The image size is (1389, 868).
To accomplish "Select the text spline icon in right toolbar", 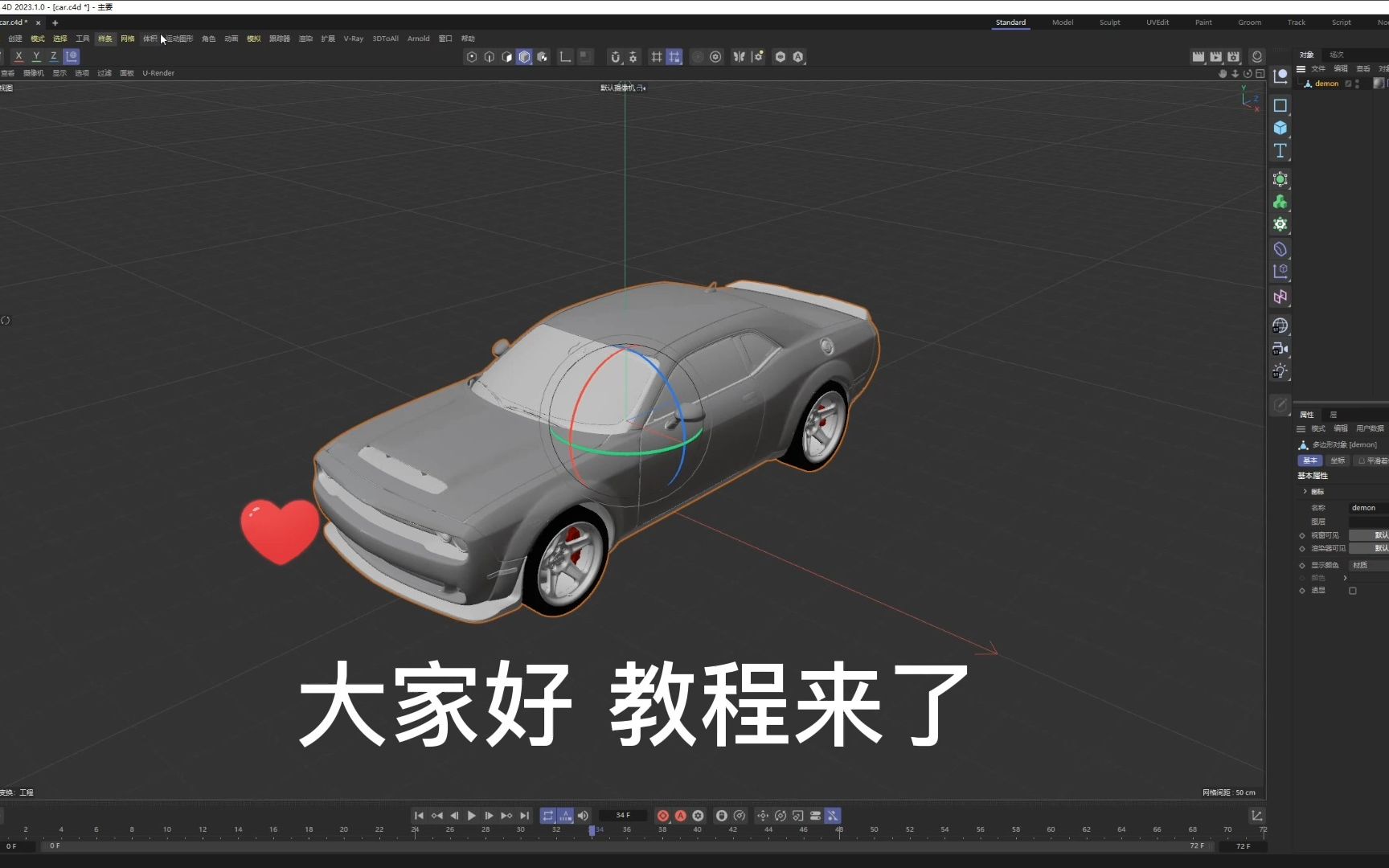I will (1280, 150).
